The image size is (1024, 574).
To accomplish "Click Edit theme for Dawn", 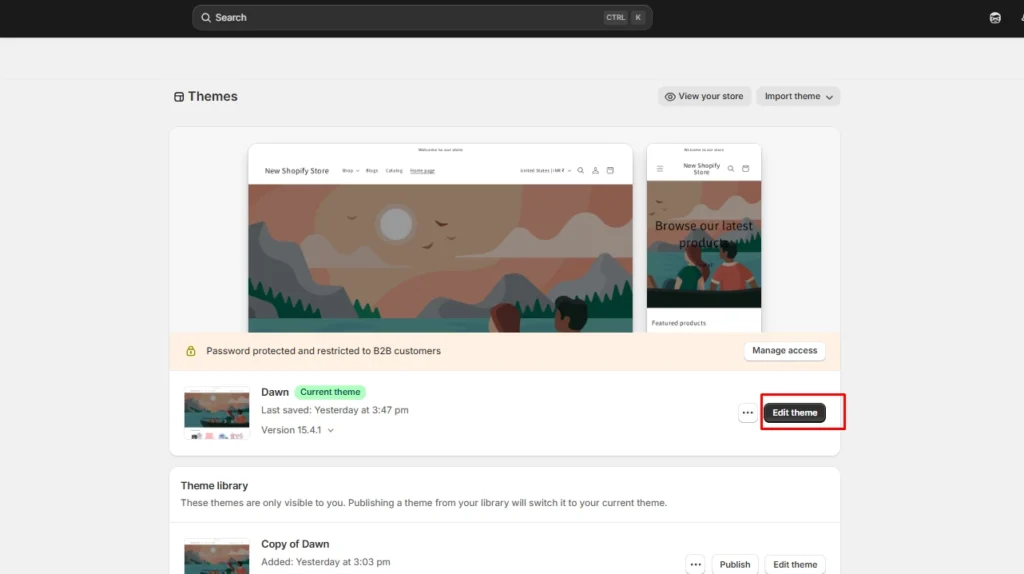I will click(795, 413).
